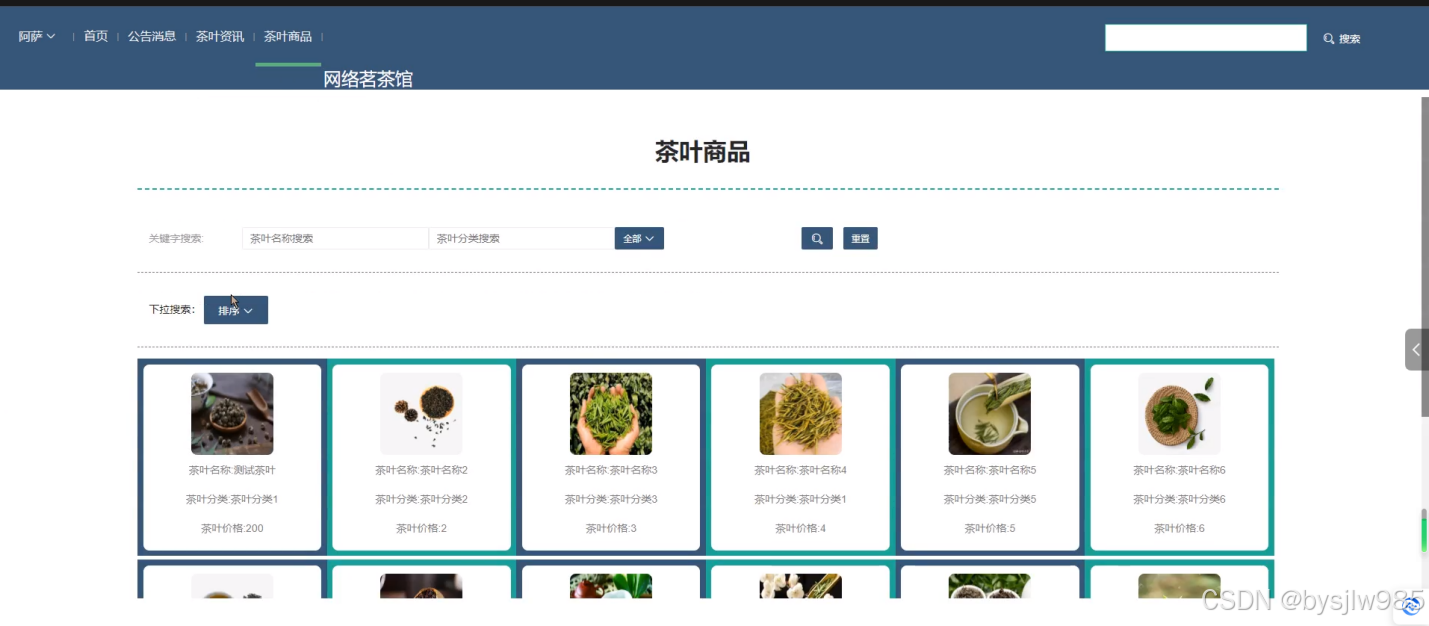Click the magnifier icon beside 搜索 in header
Screen dimensions: 1429x626
point(1329,39)
